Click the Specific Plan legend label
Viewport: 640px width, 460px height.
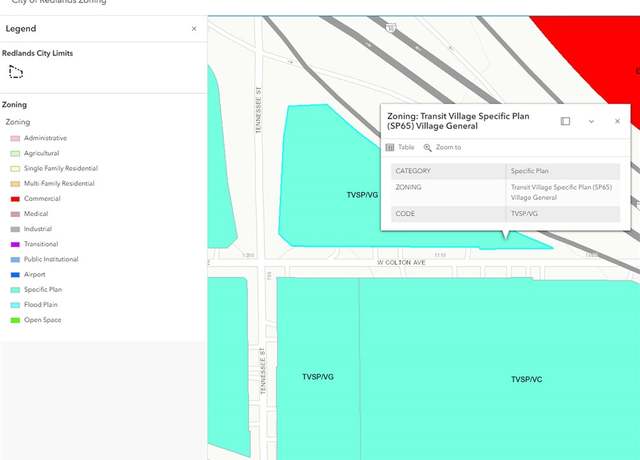tap(43, 290)
